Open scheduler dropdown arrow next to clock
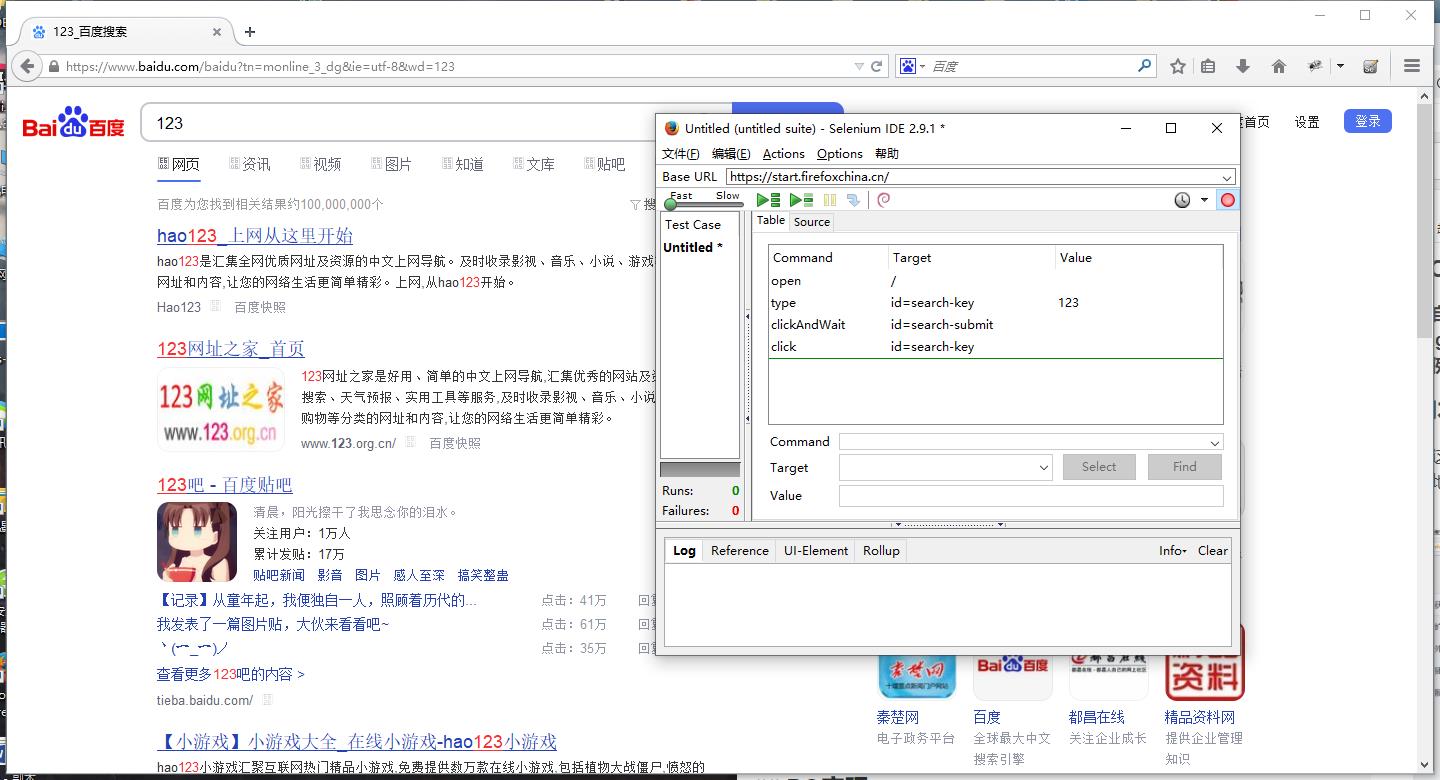Viewport: 1440px width, 780px height. [x=1204, y=200]
